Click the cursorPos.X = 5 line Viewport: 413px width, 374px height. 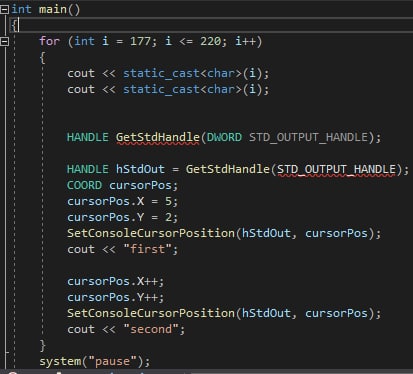click(122, 201)
